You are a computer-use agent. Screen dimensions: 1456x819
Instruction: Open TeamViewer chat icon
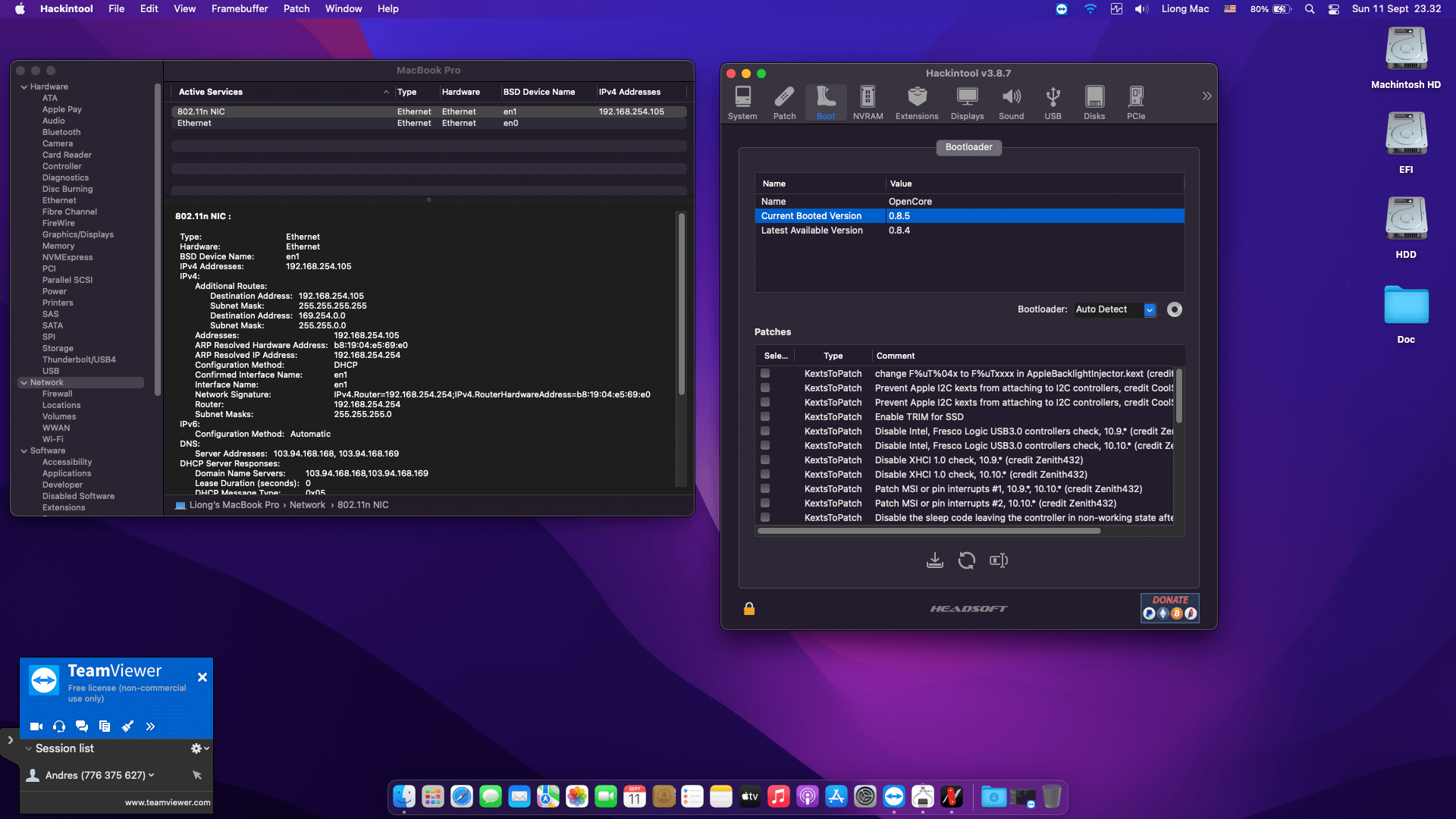coord(82,726)
